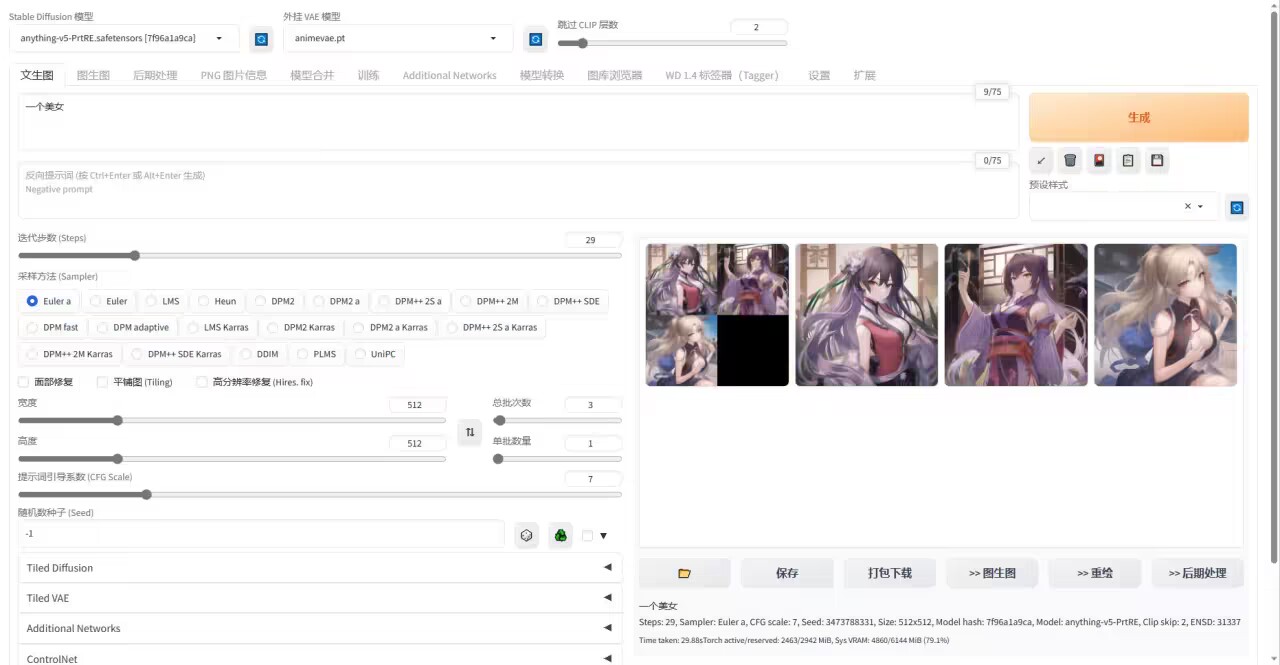Viewport: 1280px width, 665px height.
Task: Refresh the Stable Diffusion model list
Action: click(261, 39)
